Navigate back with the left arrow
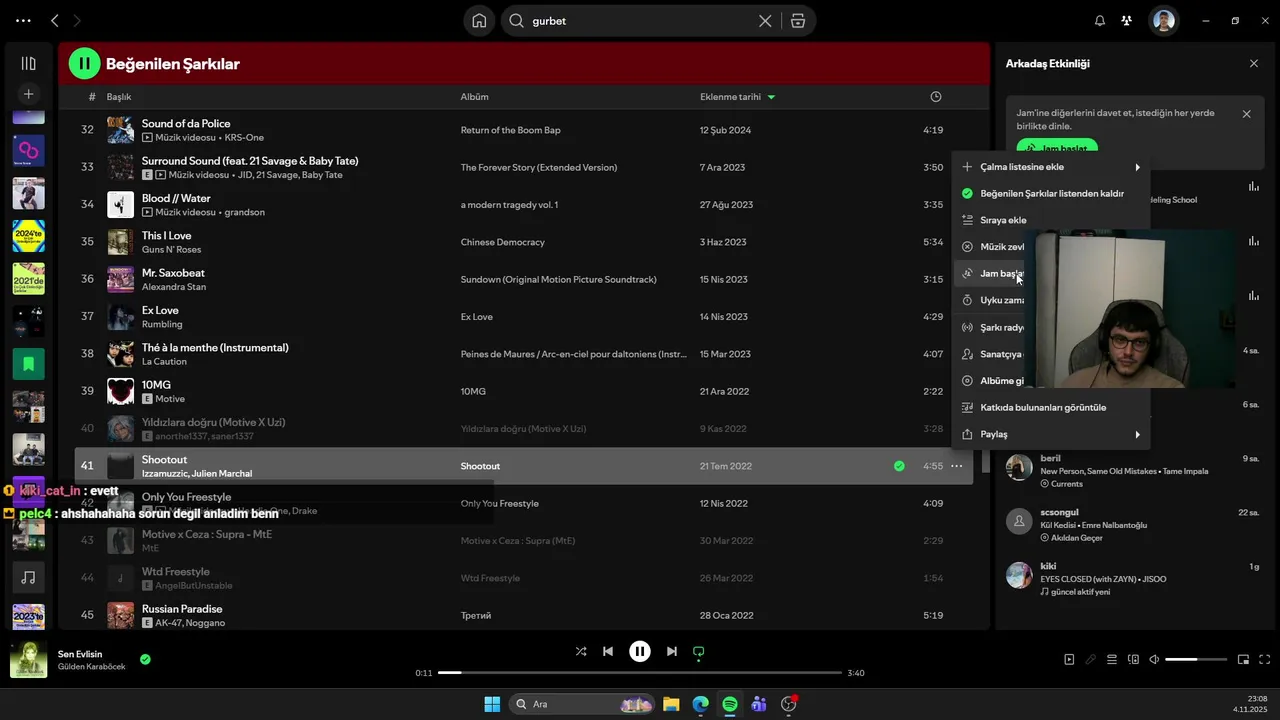Image resolution: width=1280 pixels, height=720 pixels. [x=55, y=21]
